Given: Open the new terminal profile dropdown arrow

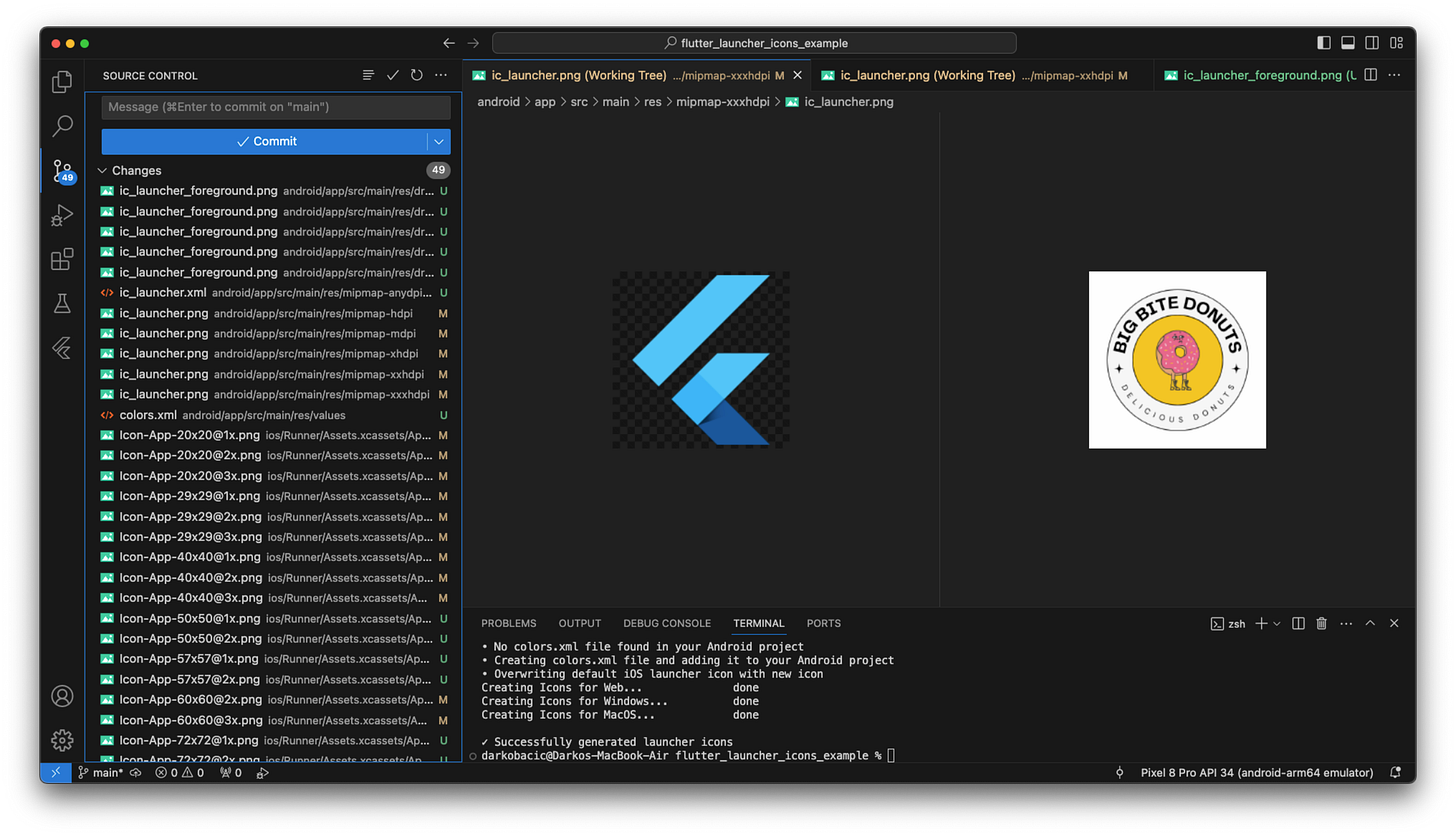Looking at the screenshot, I should click(x=1277, y=623).
